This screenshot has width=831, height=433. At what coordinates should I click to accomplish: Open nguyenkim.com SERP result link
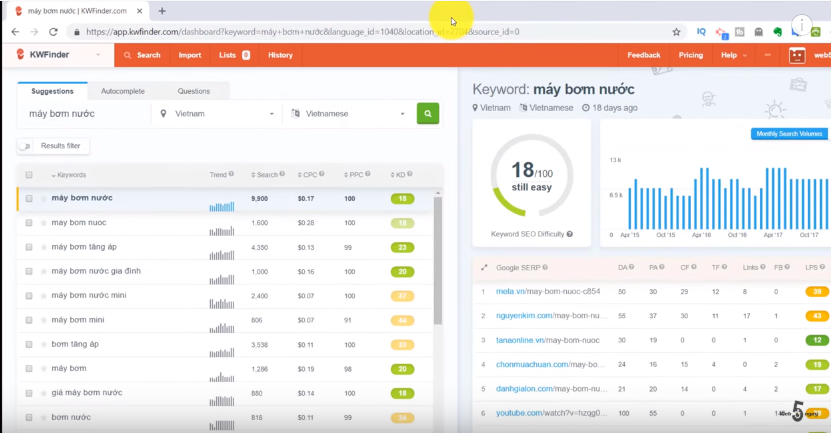click(551, 316)
